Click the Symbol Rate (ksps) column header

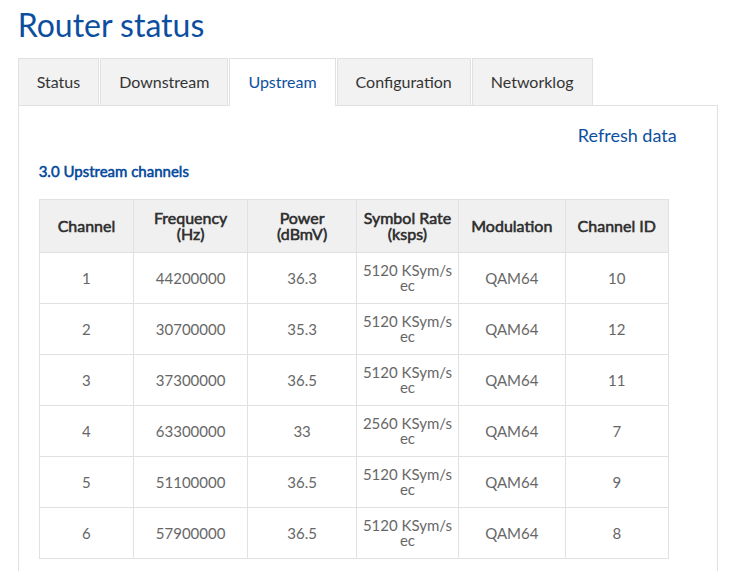click(x=407, y=227)
